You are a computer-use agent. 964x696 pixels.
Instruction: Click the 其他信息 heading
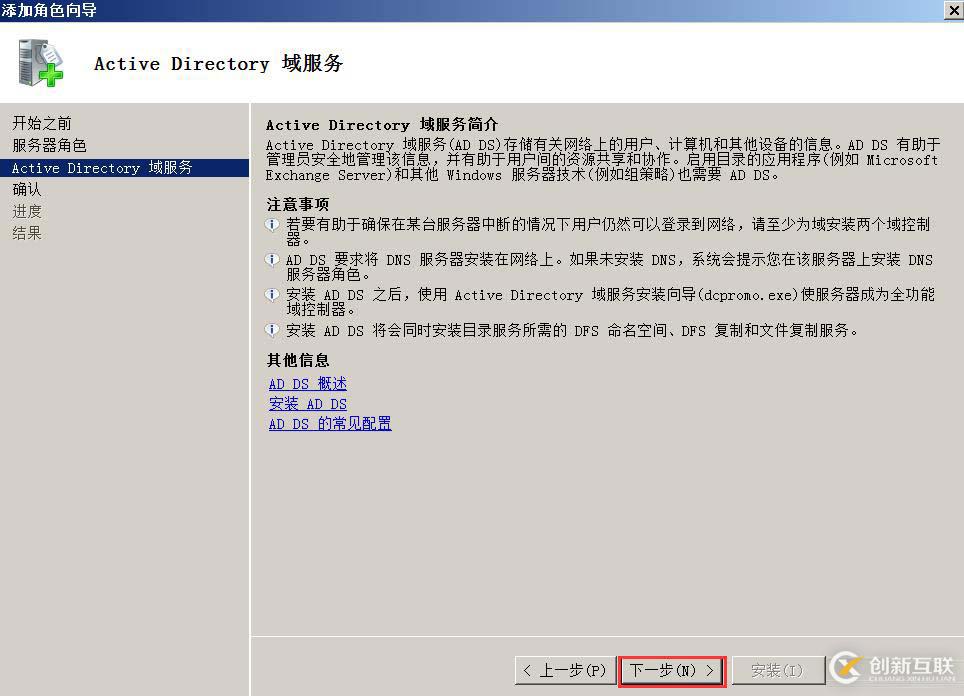click(x=298, y=360)
